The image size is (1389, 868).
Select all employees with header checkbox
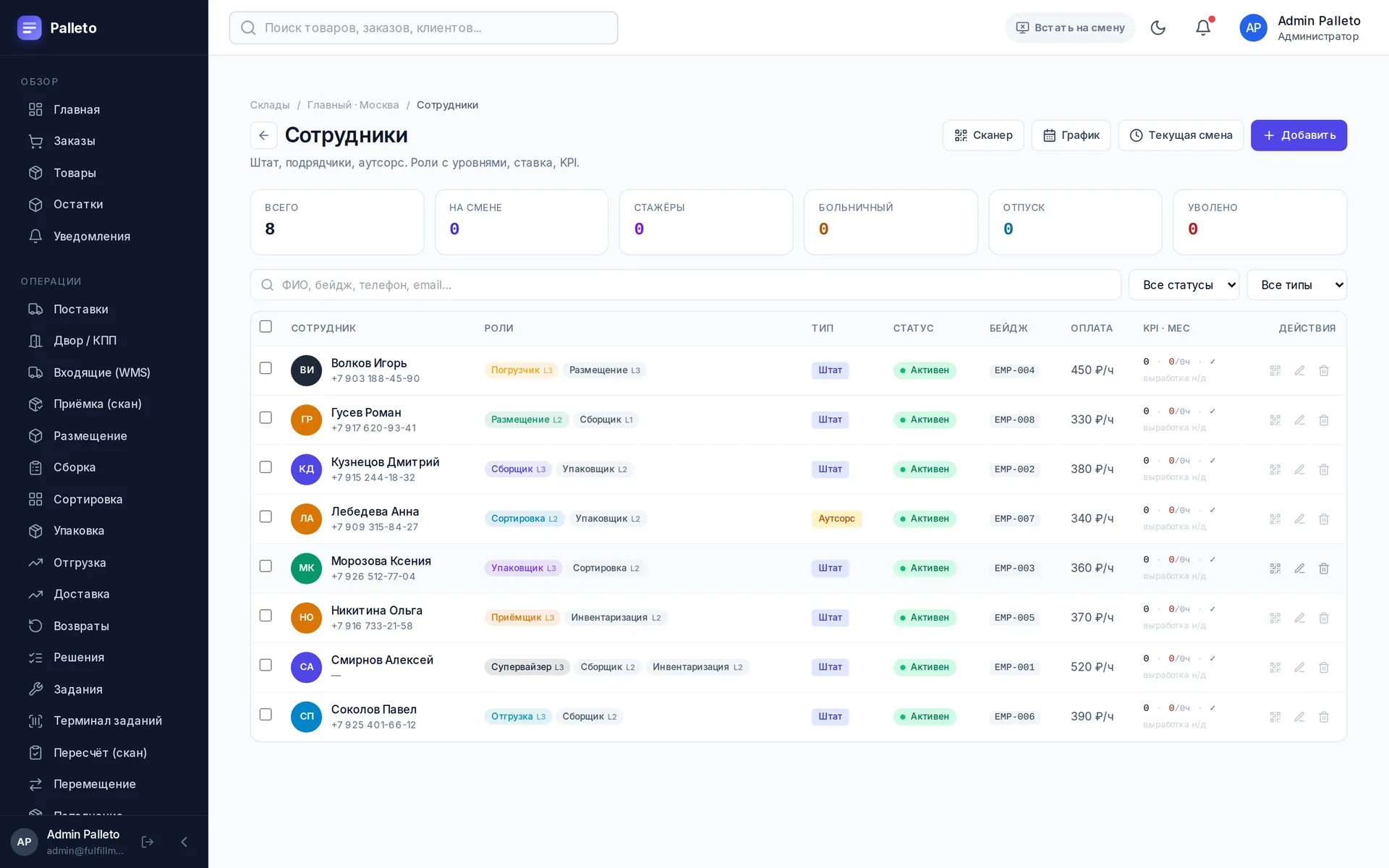(266, 327)
